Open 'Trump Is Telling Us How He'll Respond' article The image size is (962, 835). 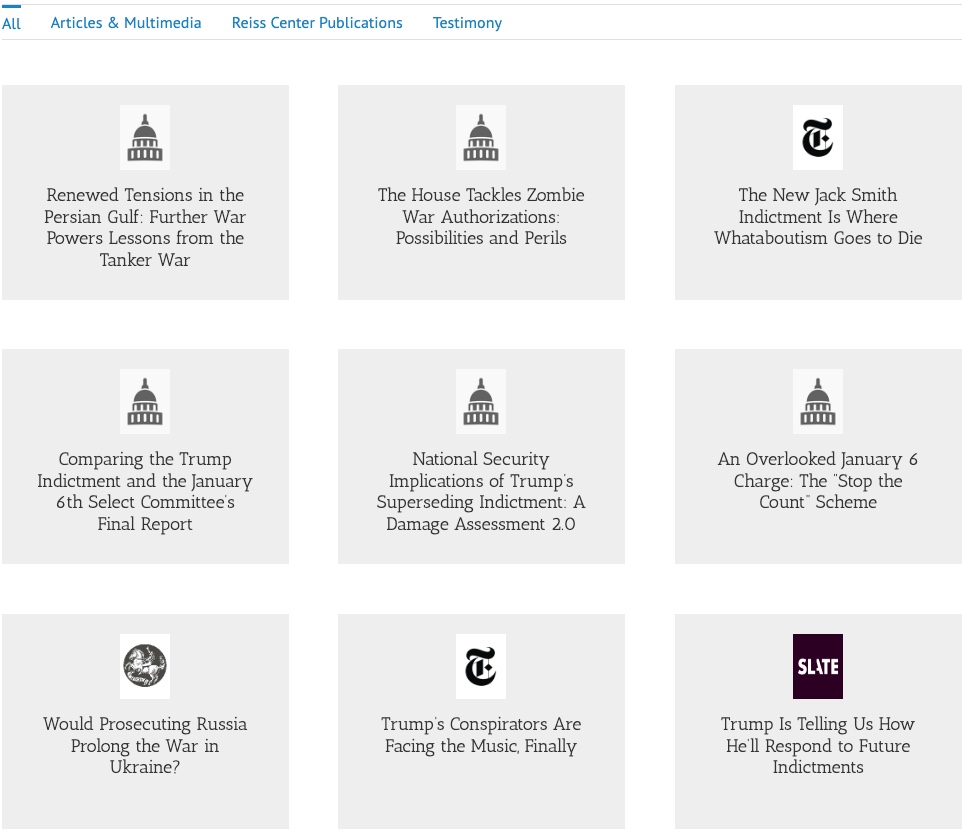click(817, 745)
